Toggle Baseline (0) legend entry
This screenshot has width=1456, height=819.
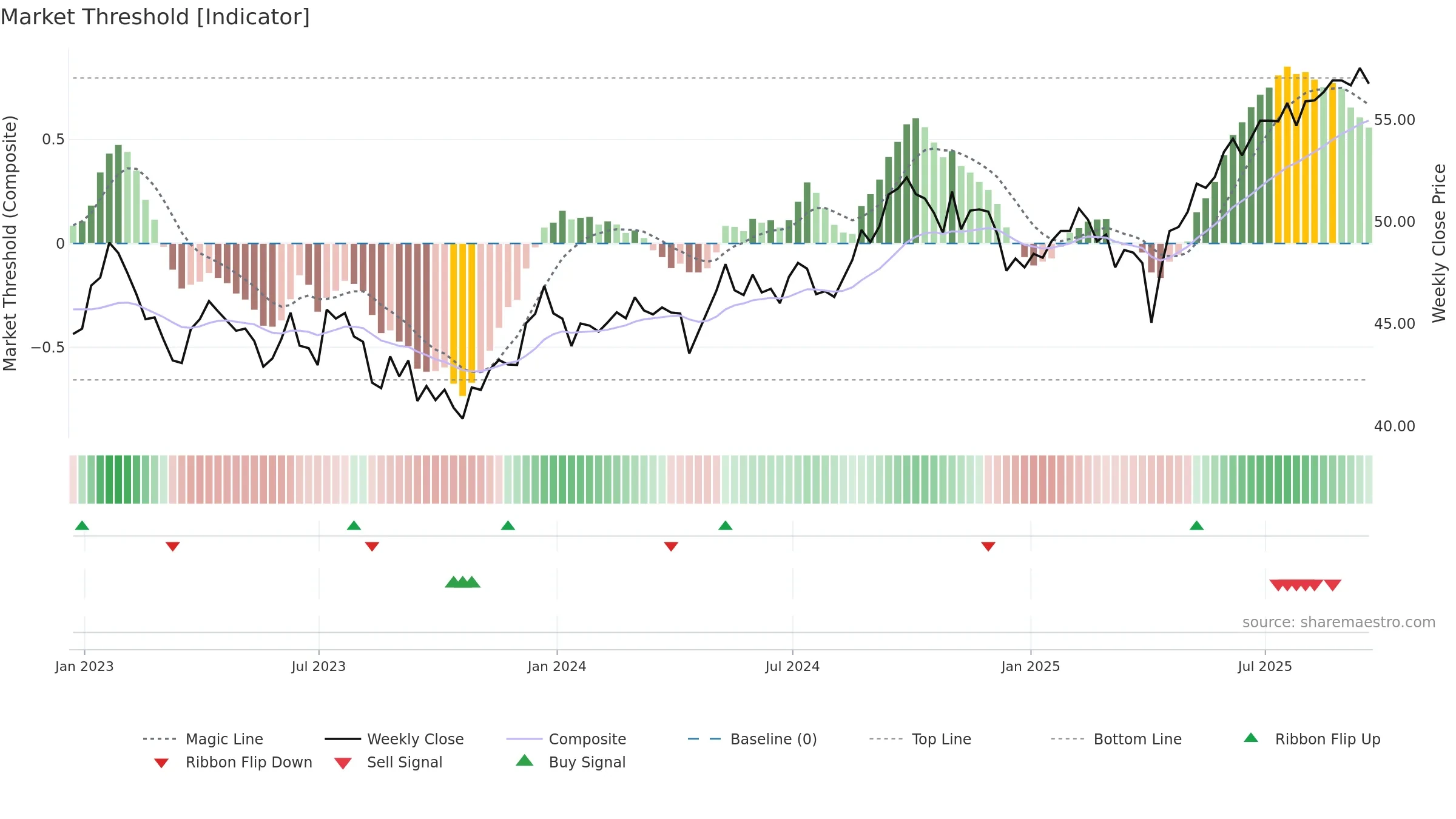[x=752, y=739]
